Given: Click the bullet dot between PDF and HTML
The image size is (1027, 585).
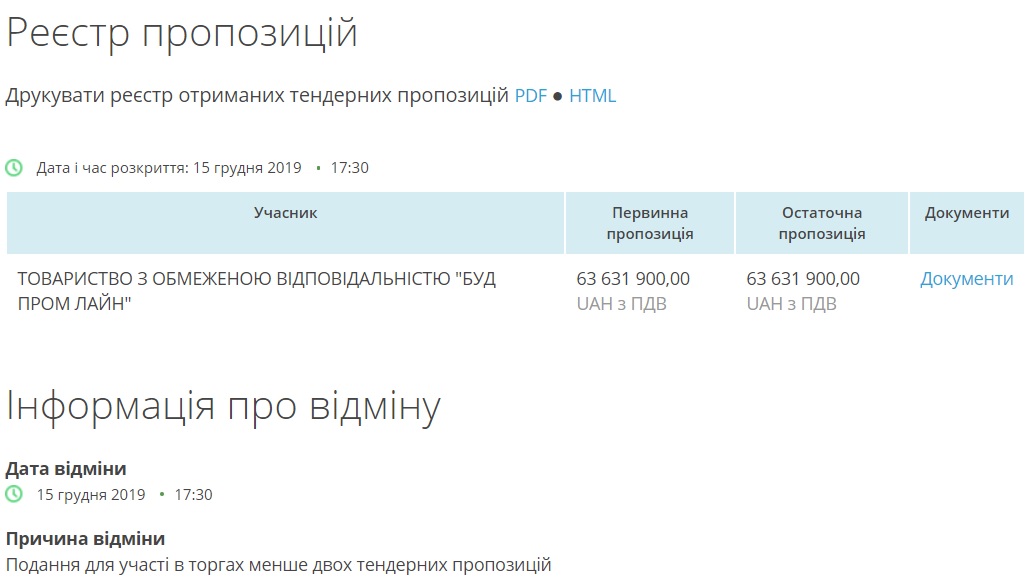Looking at the screenshot, I should [x=558, y=97].
